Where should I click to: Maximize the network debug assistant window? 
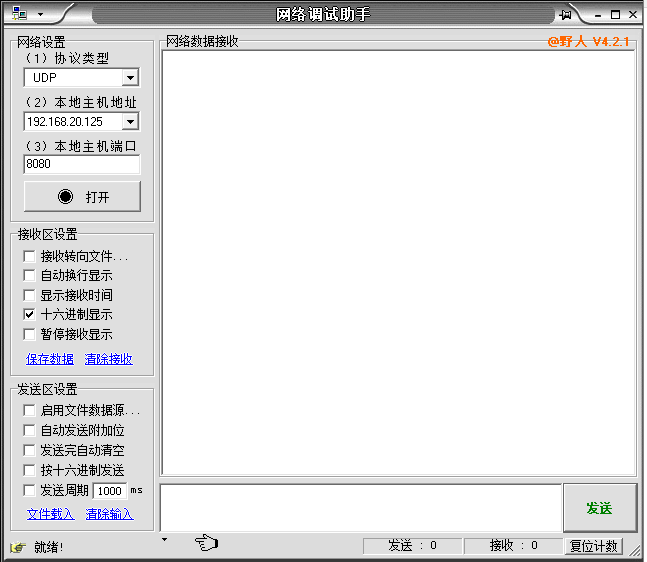pyautogui.click(x=615, y=15)
